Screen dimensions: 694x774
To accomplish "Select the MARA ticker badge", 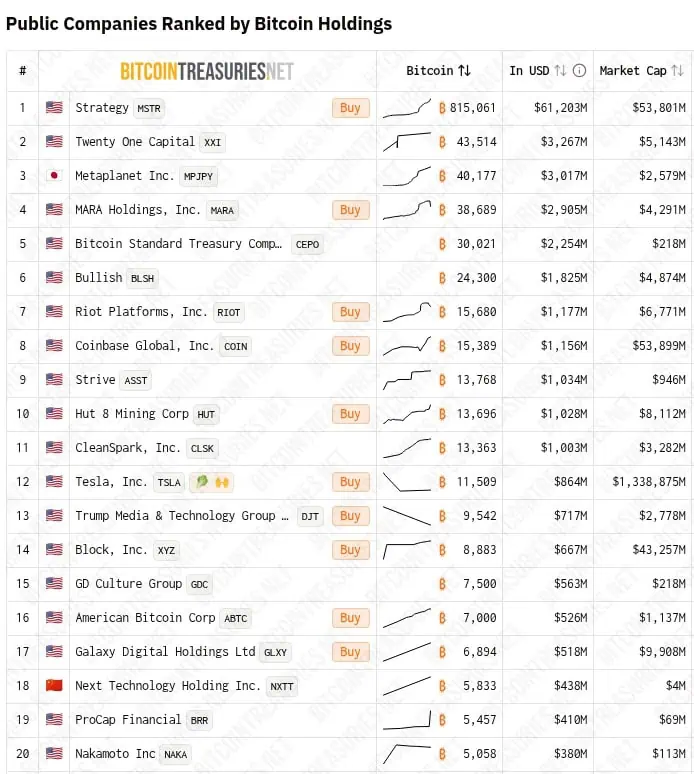I will [222, 211].
